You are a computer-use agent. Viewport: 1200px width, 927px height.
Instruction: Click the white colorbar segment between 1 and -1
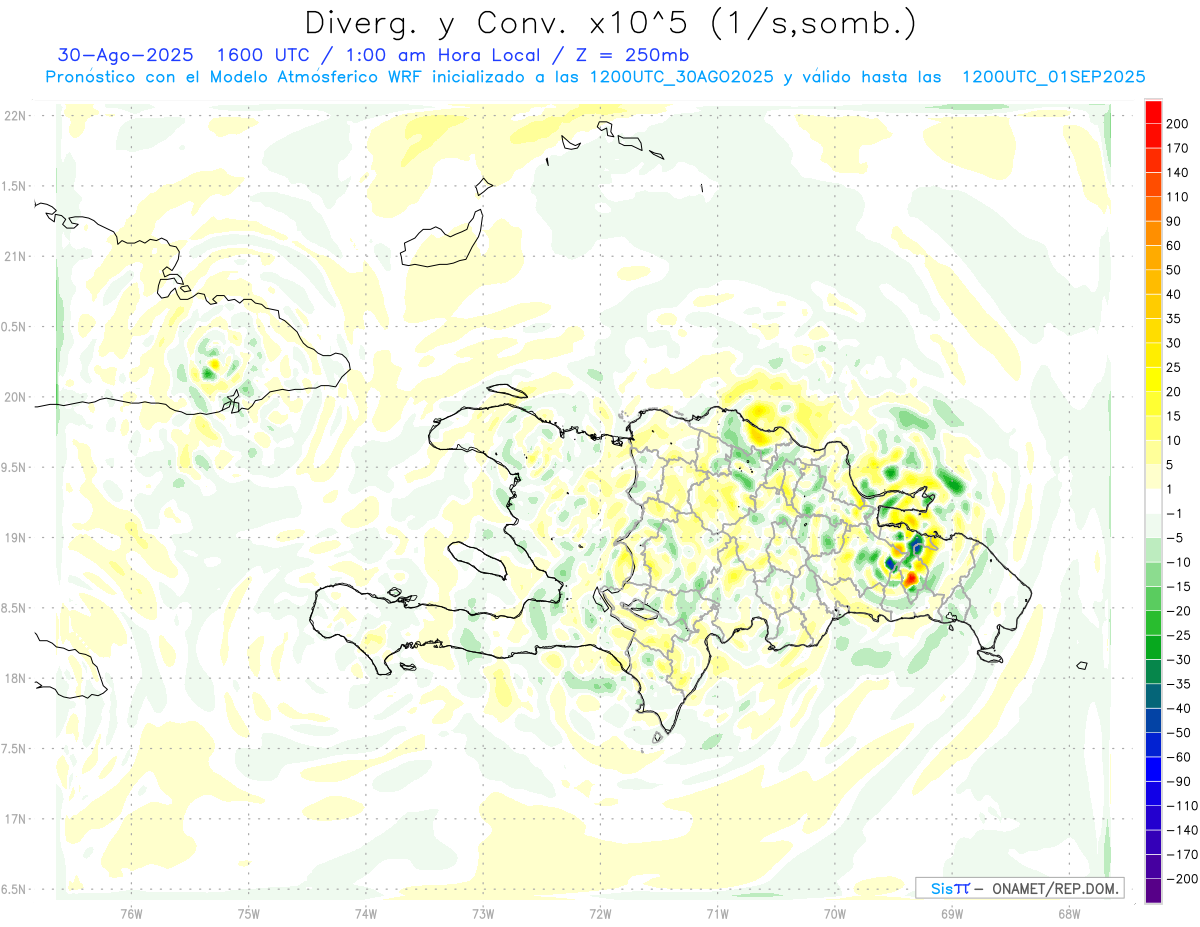pyautogui.click(x=1153, y=501)
